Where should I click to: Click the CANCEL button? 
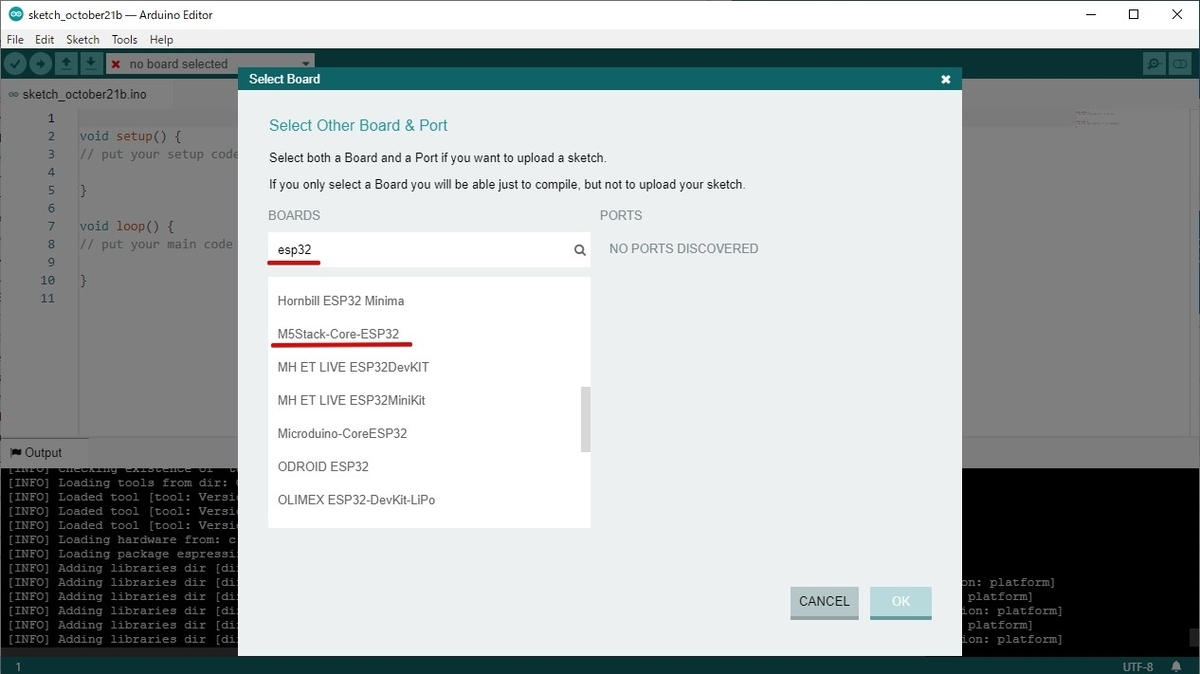(824, 601)
